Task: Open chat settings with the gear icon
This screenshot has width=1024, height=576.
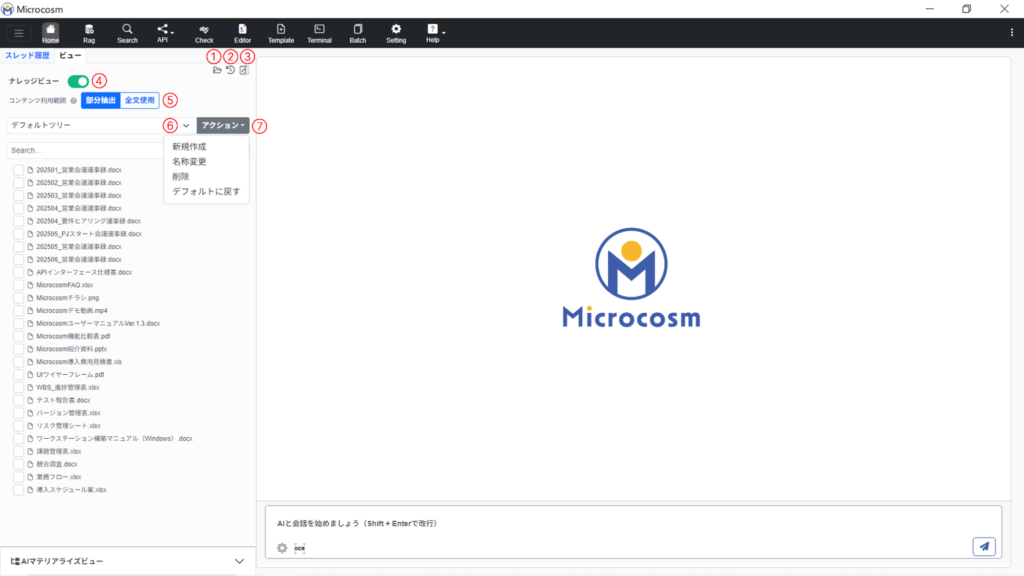Action: 282,548
